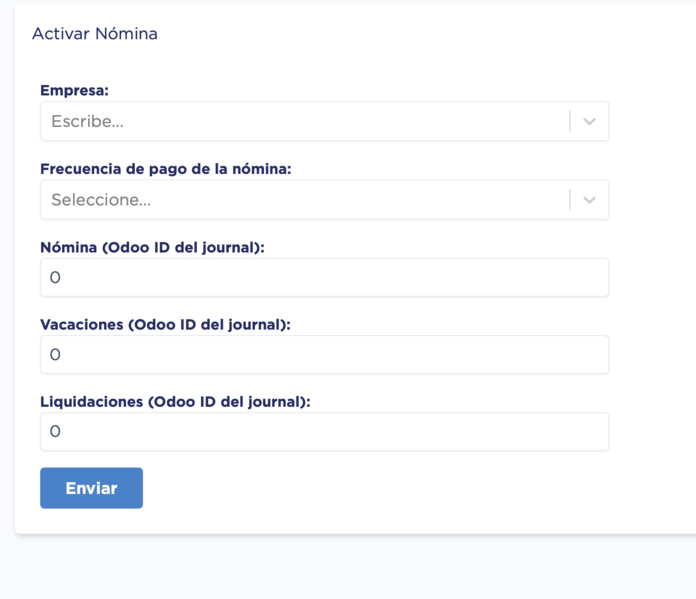Click 'Frecuencia de pago de la nómina:' label
This screenshot has width=696, height=599.
166,169
